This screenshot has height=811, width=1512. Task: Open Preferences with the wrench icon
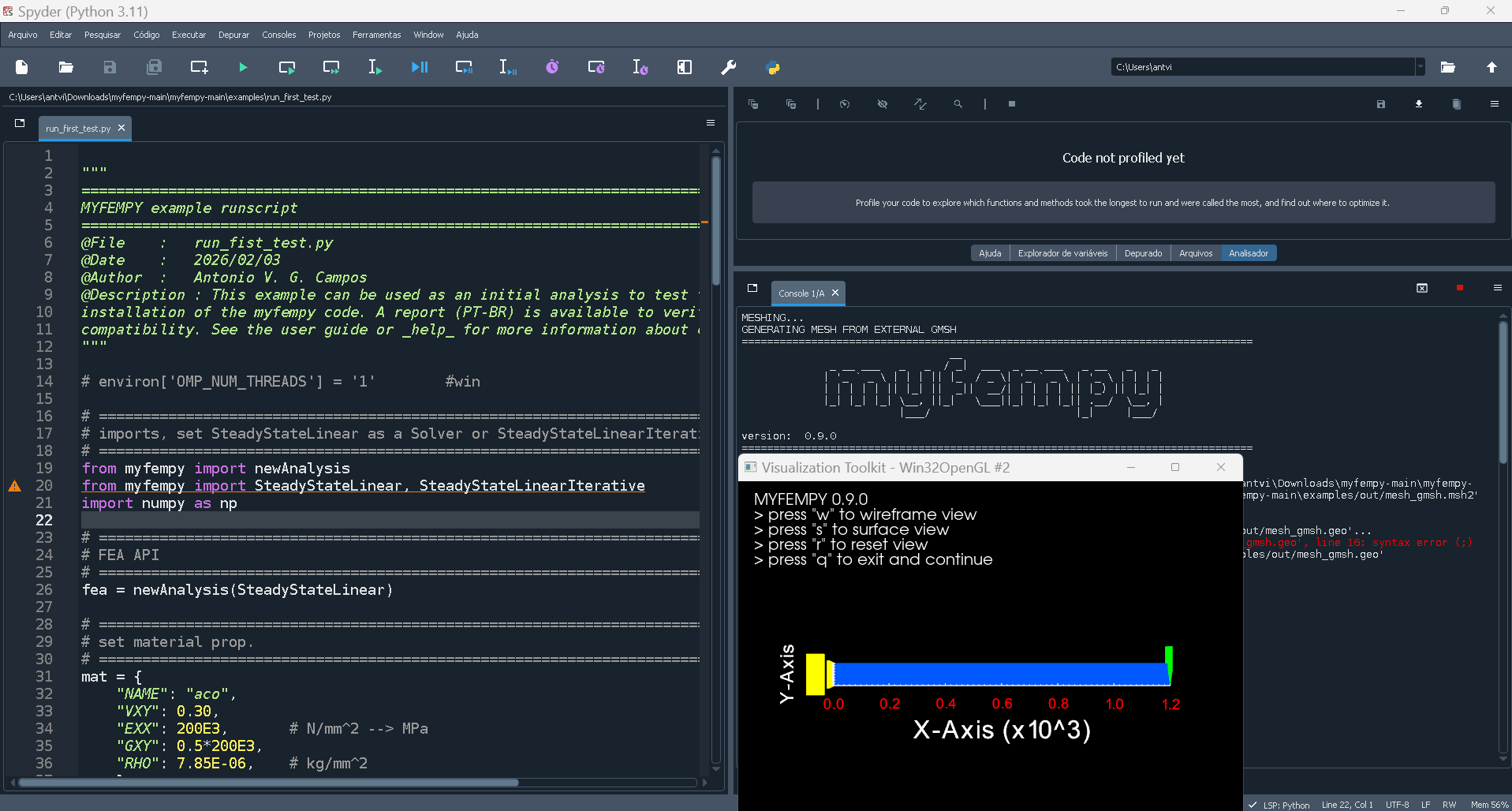tap(729, 68)
